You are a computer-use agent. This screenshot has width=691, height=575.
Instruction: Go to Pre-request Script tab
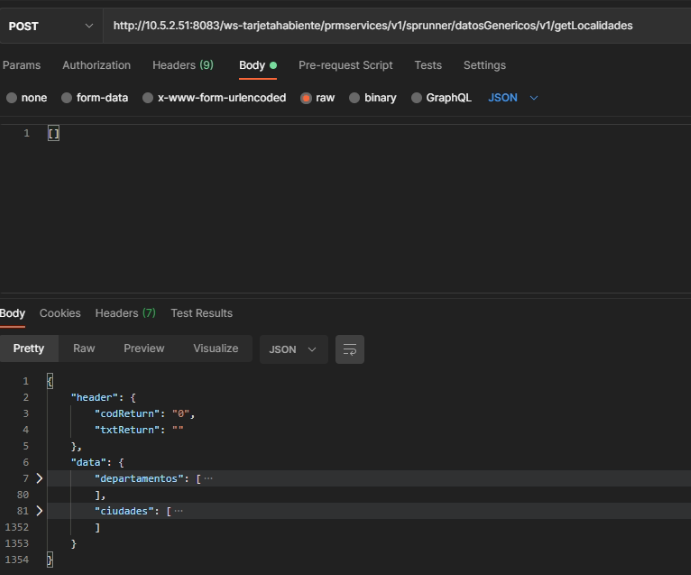345,65
